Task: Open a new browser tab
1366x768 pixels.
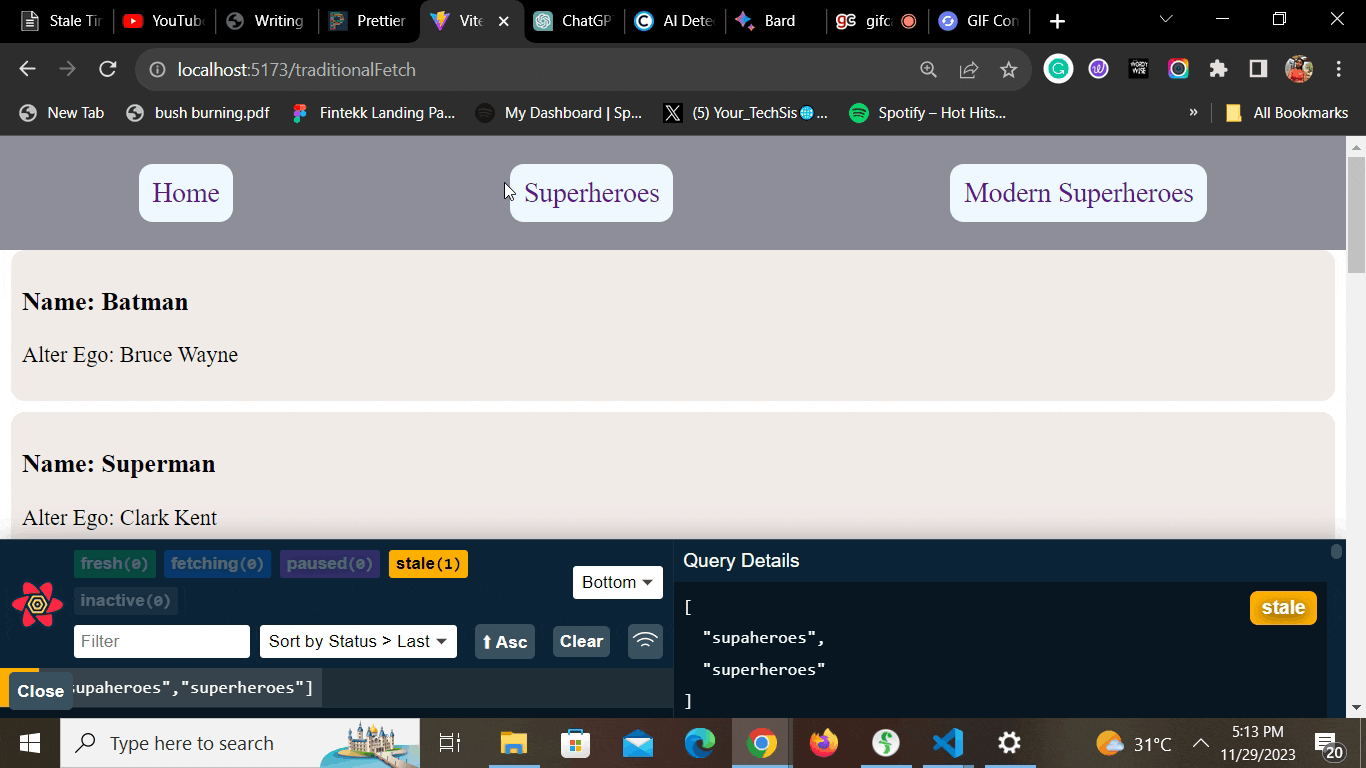Action: (1057, 21)
